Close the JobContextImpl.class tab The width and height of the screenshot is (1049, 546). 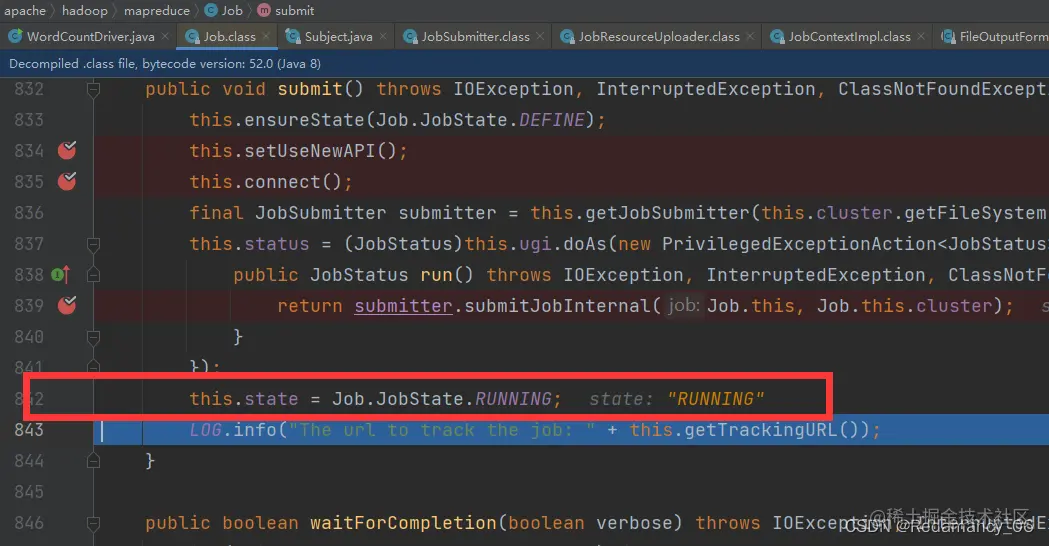(921, 36)
